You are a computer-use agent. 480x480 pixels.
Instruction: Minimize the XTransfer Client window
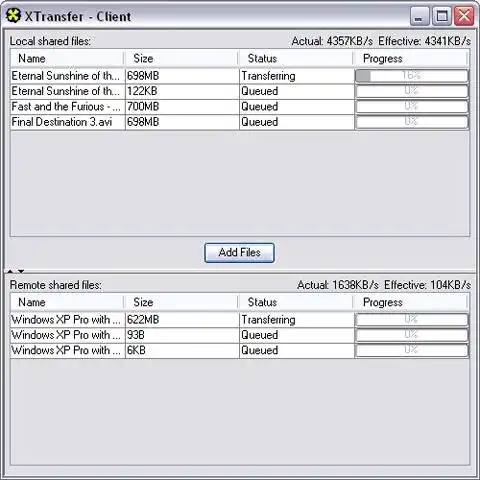pos(419,16)
